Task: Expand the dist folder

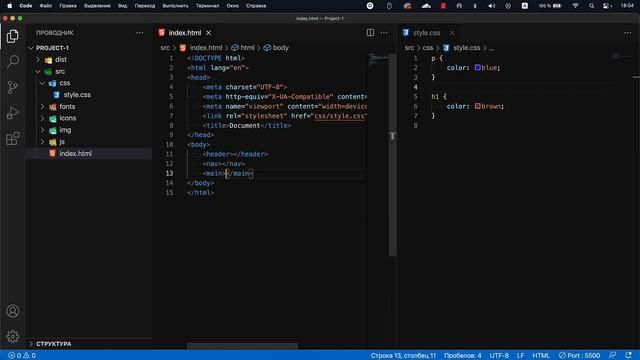Action: tap(61, 60)
